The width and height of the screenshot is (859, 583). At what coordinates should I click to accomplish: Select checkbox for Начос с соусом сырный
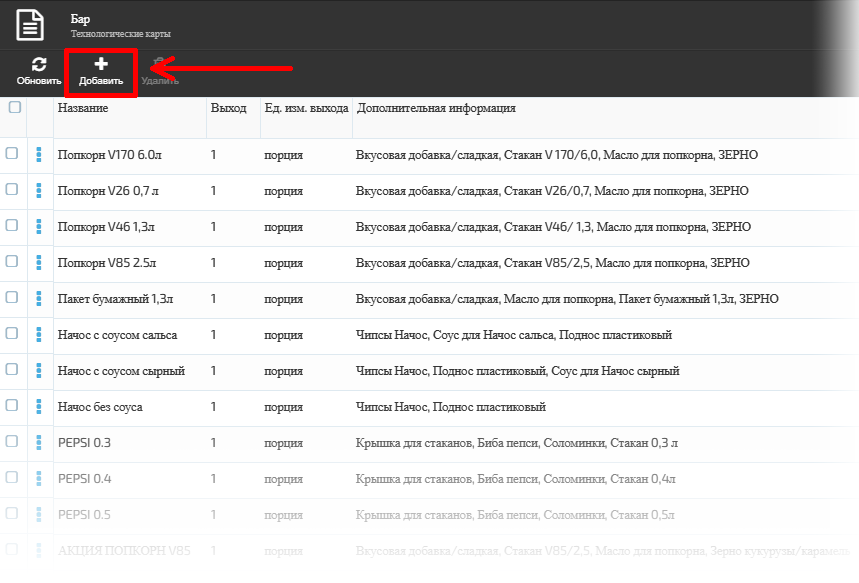[x=12, y=370]
